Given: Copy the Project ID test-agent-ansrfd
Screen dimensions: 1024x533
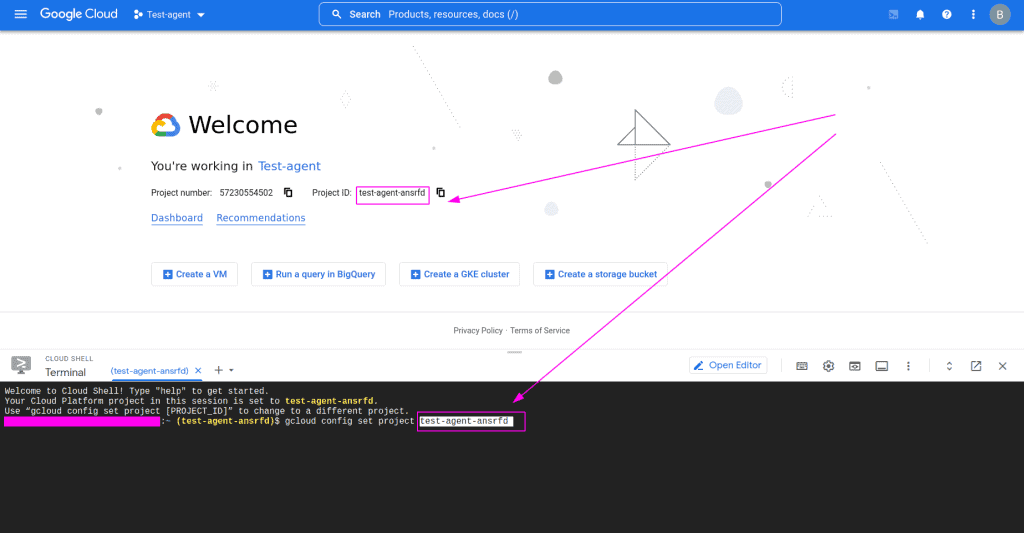Looking at the screenshot, I should coord(441,192).
